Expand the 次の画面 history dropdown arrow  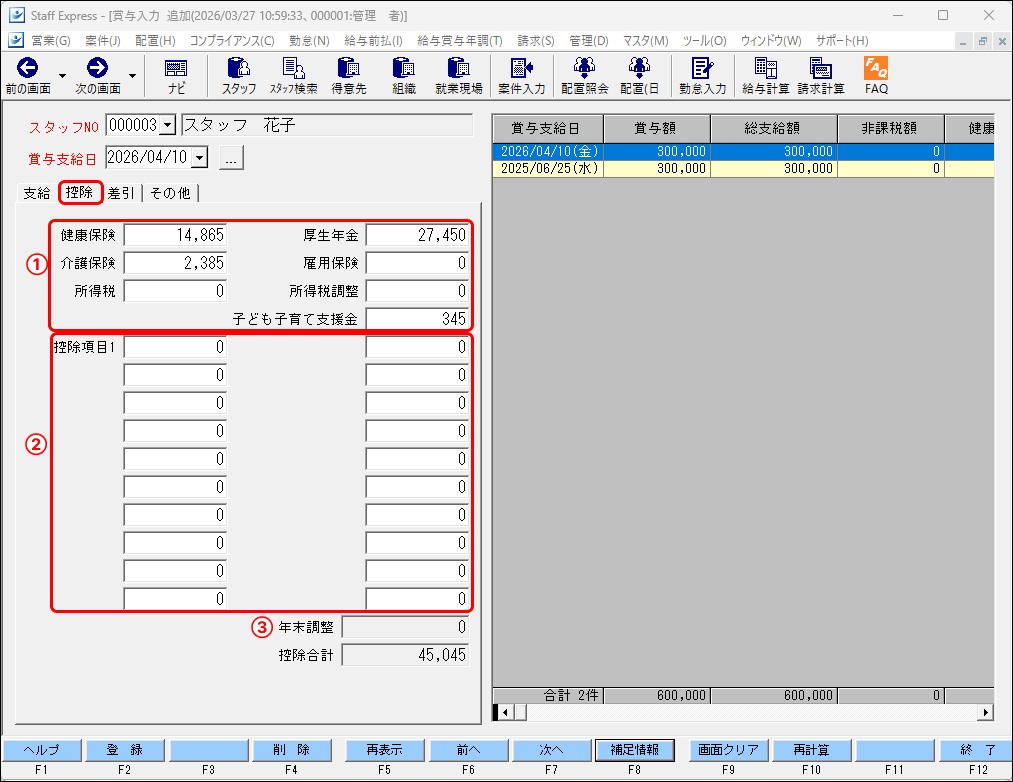click(x=132, y=76)
